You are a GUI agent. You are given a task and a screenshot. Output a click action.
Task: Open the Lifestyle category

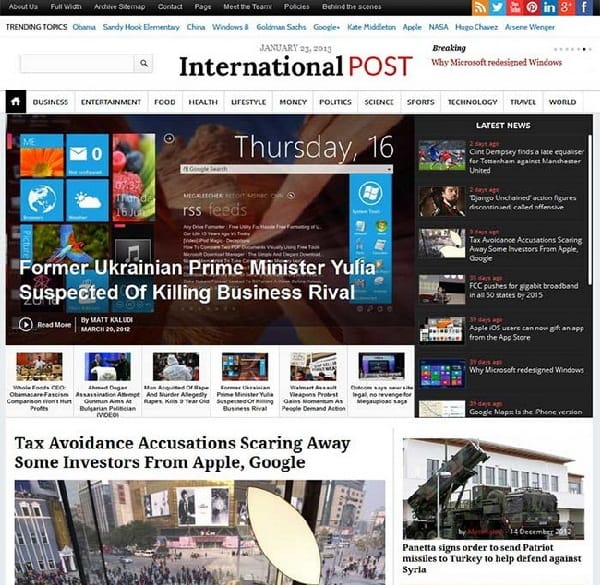[248, 102]
